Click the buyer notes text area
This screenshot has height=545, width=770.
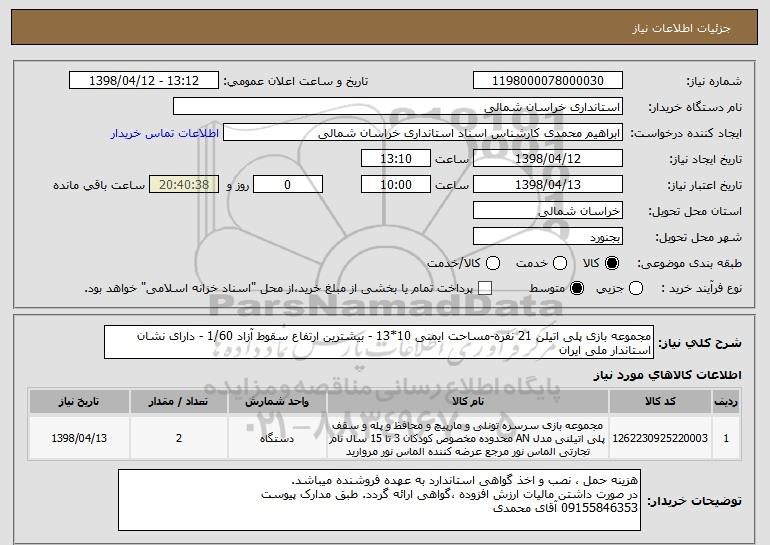(x=379, y=500)
